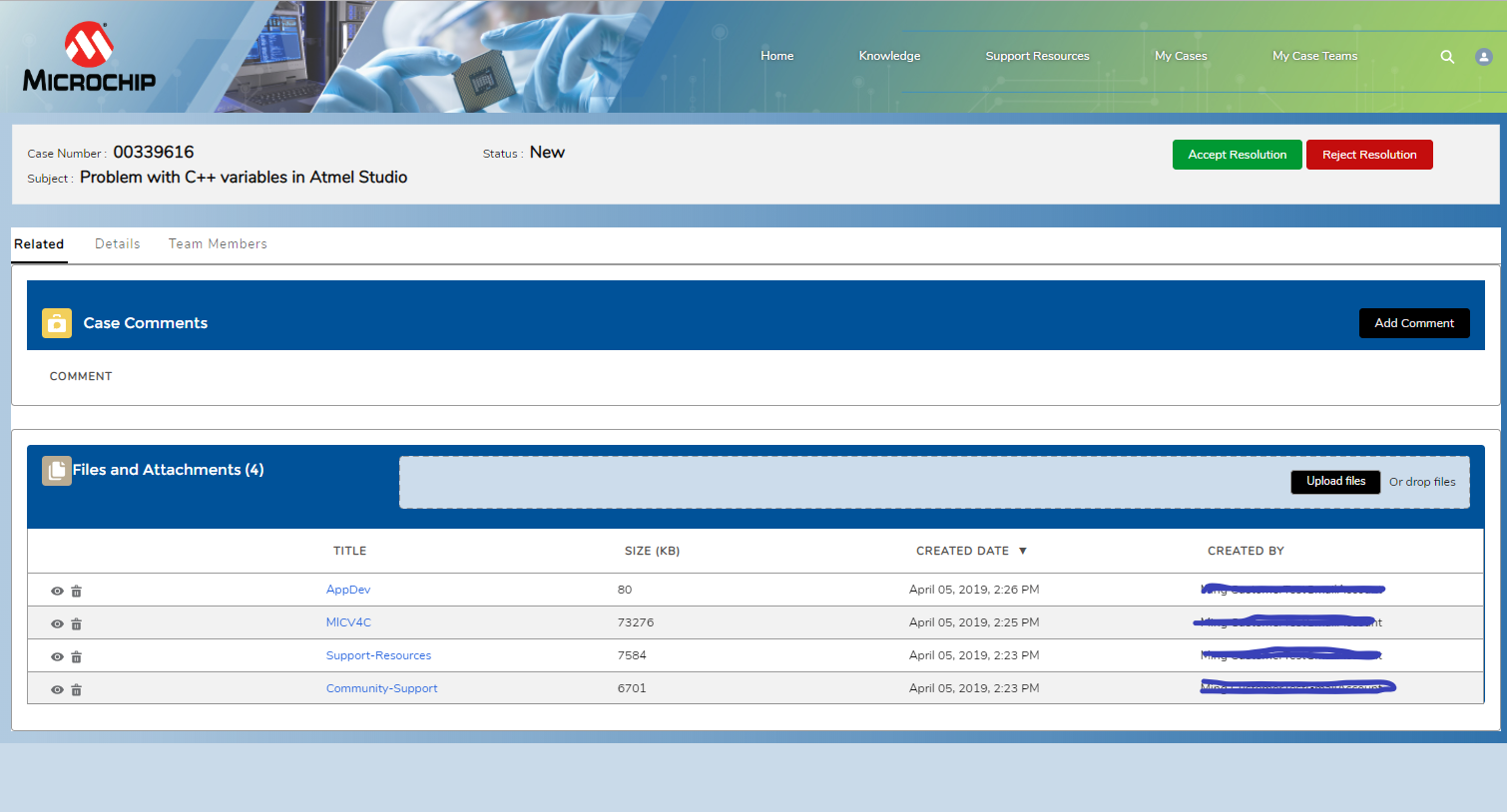The width and height of the screenshot is (1507, 812).
Task: Select the Related tab
Action: pyautogui.click(x=39, y=244)
